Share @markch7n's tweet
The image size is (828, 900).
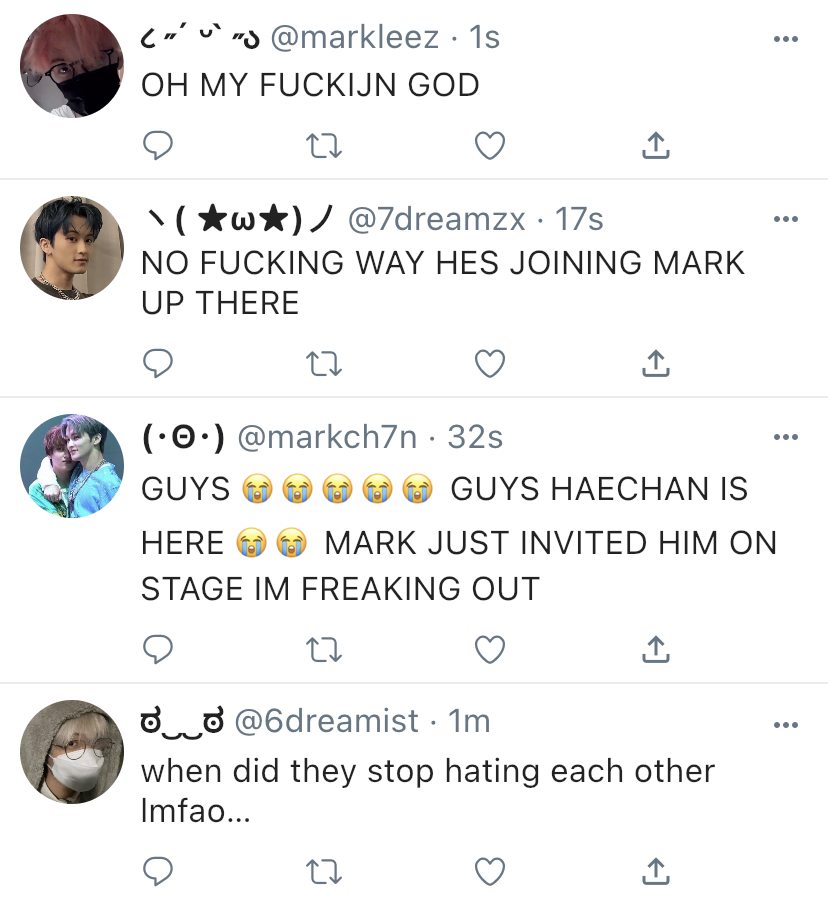tap(656, 650)
